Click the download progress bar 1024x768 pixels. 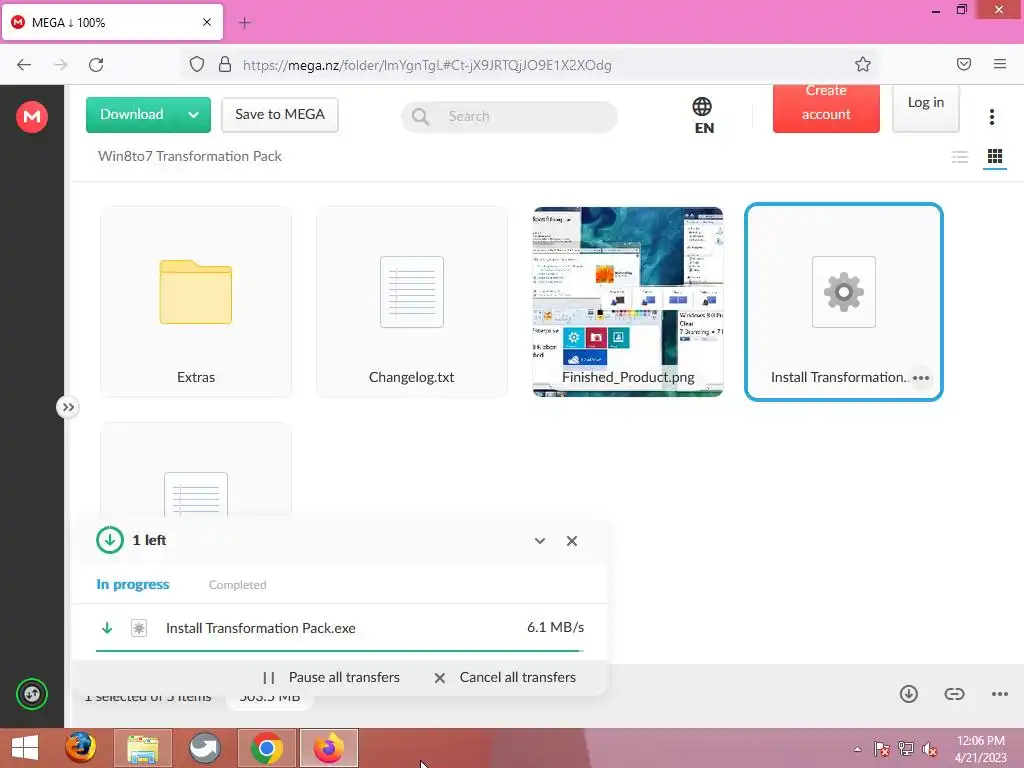(340, 651)
